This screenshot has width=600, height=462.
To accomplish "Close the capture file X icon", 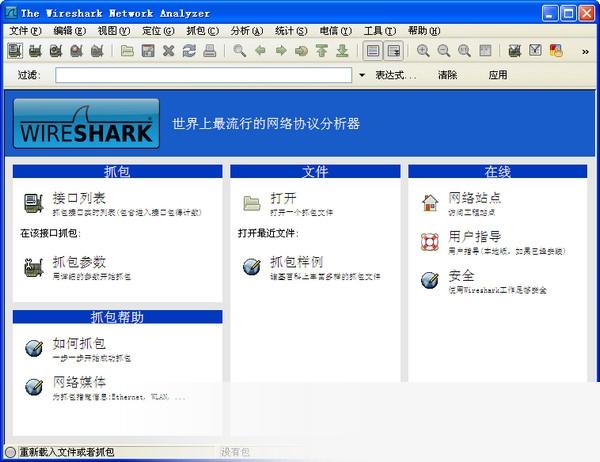I will coord(168,51).
